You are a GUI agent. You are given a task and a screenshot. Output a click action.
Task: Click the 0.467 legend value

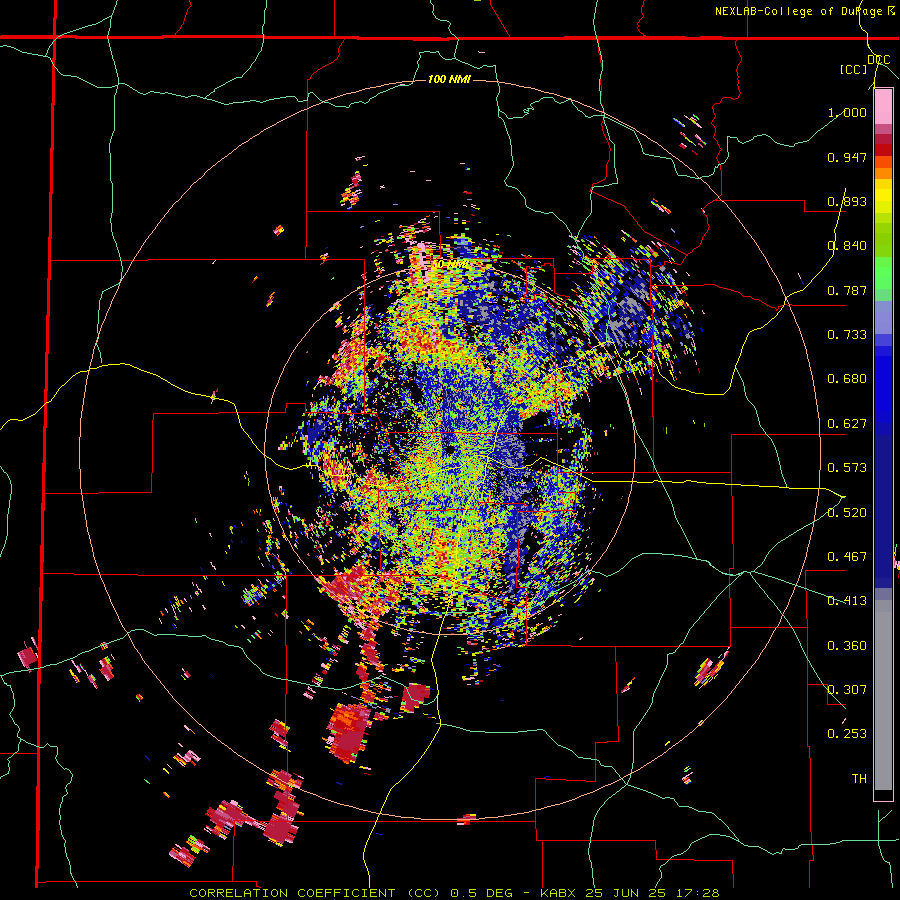point(847,557)
